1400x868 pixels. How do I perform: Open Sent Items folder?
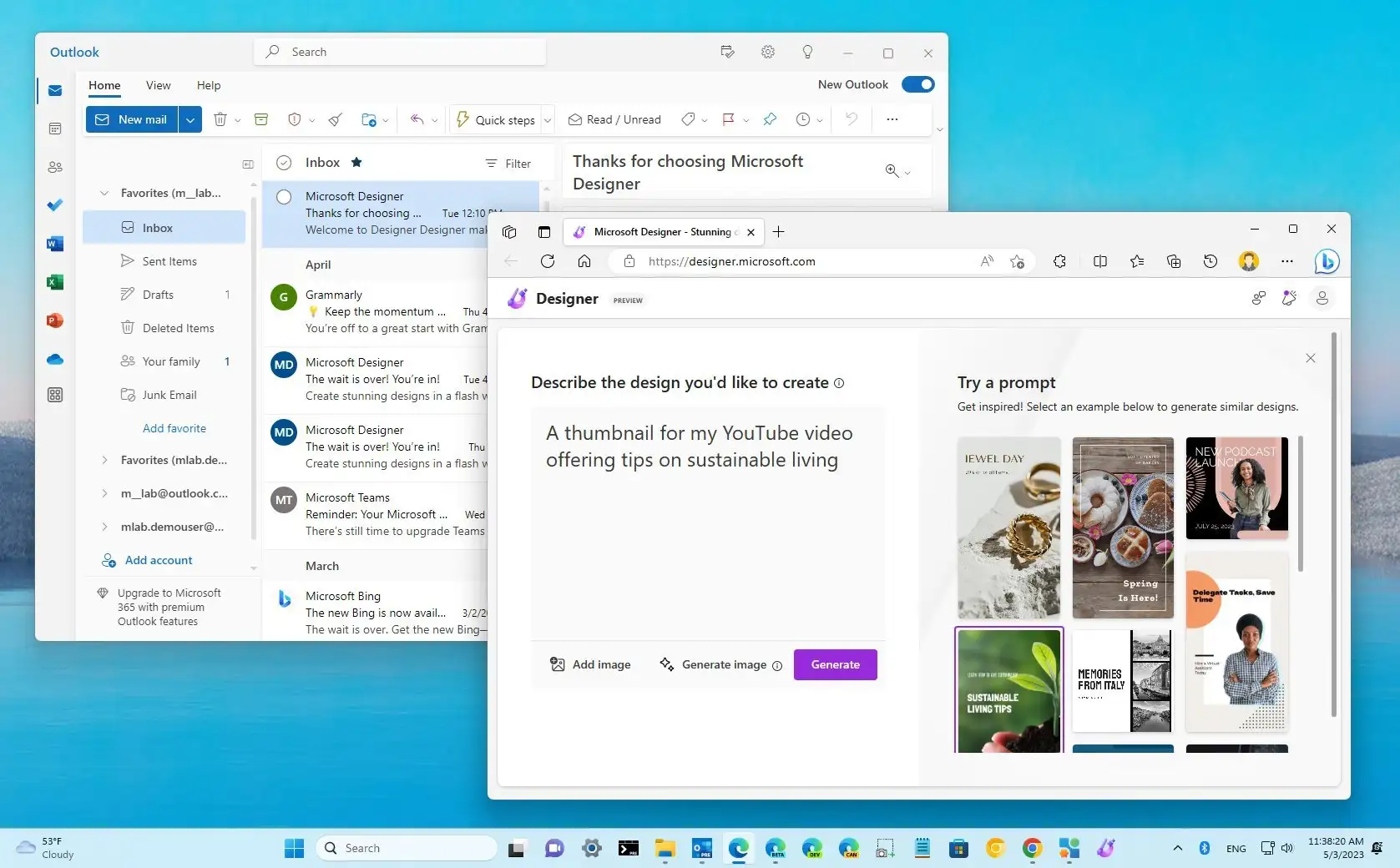click(x=169, y=261)
